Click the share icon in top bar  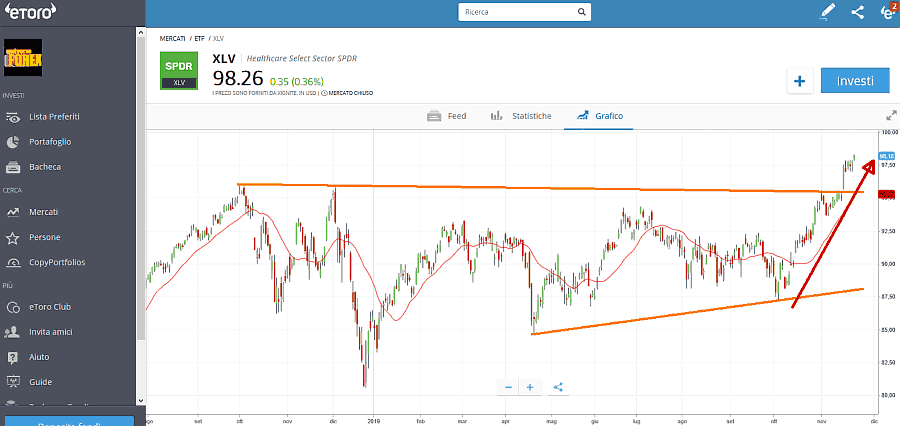857,12
